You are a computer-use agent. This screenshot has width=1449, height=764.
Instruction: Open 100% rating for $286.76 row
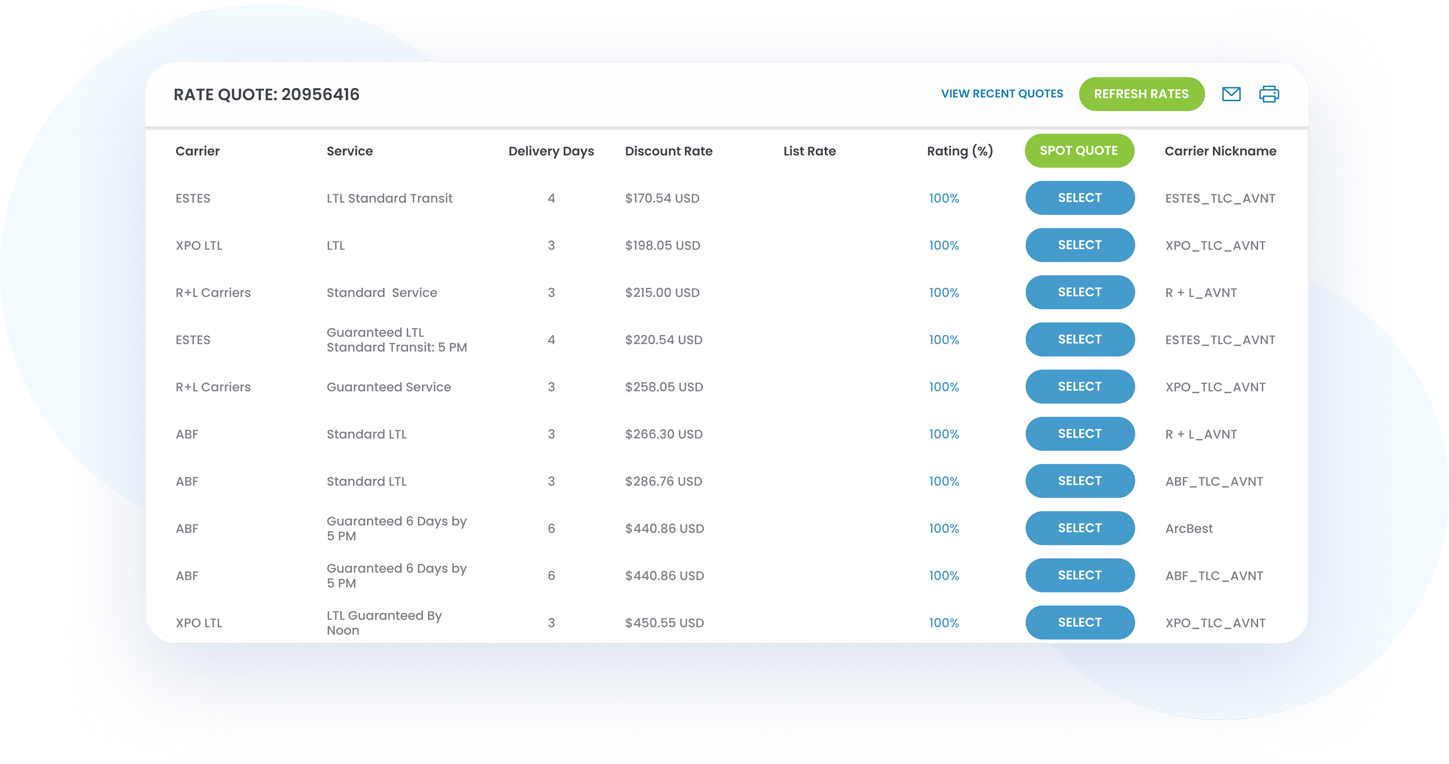click(944, 481)
